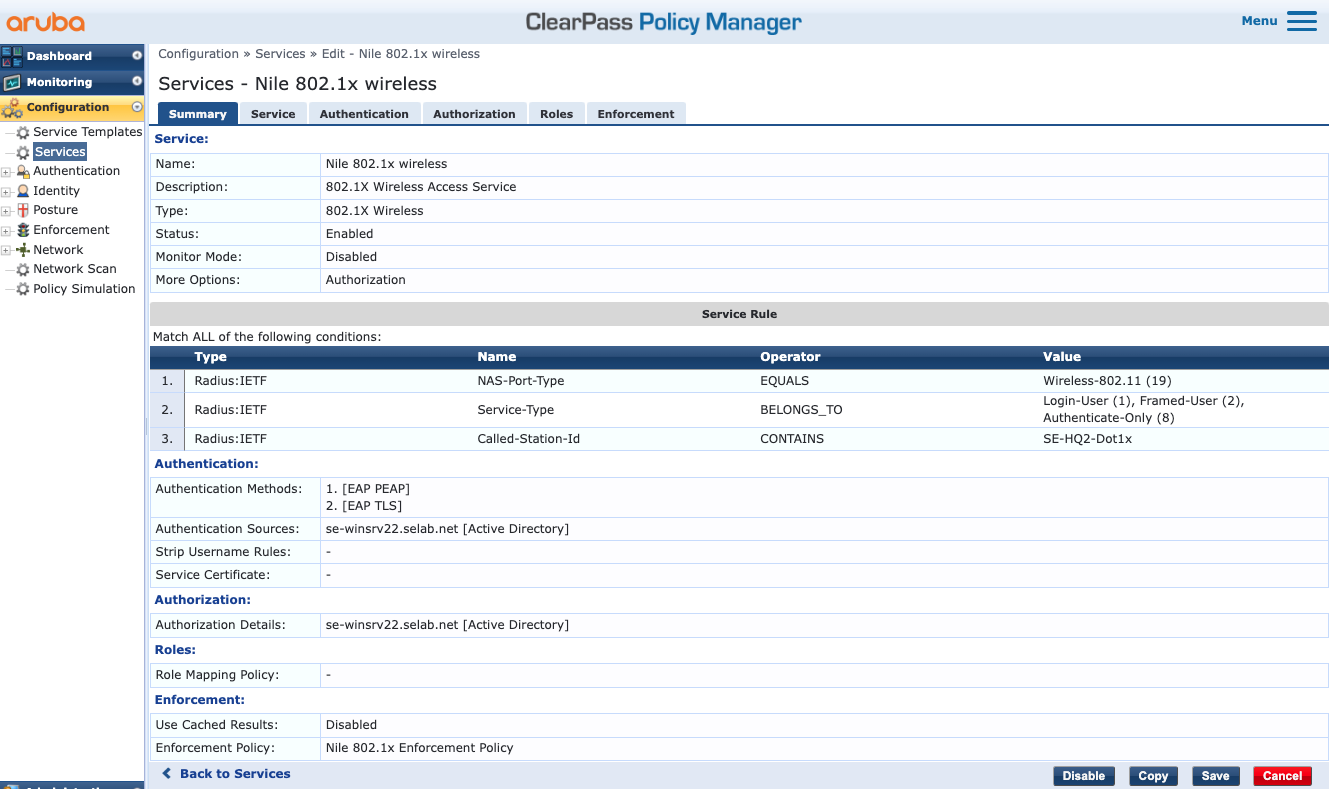The height and width of the screenshot is (789, 1329).
Task: Click the Enforcement: section header
Action: pos(199,700)
